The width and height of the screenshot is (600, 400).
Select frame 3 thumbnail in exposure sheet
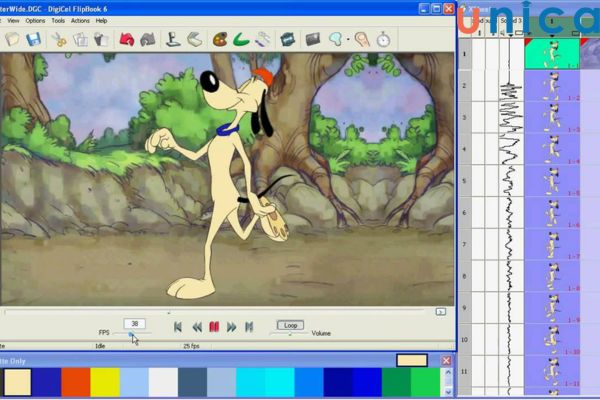pyautogui.click(x=551, y=117)
